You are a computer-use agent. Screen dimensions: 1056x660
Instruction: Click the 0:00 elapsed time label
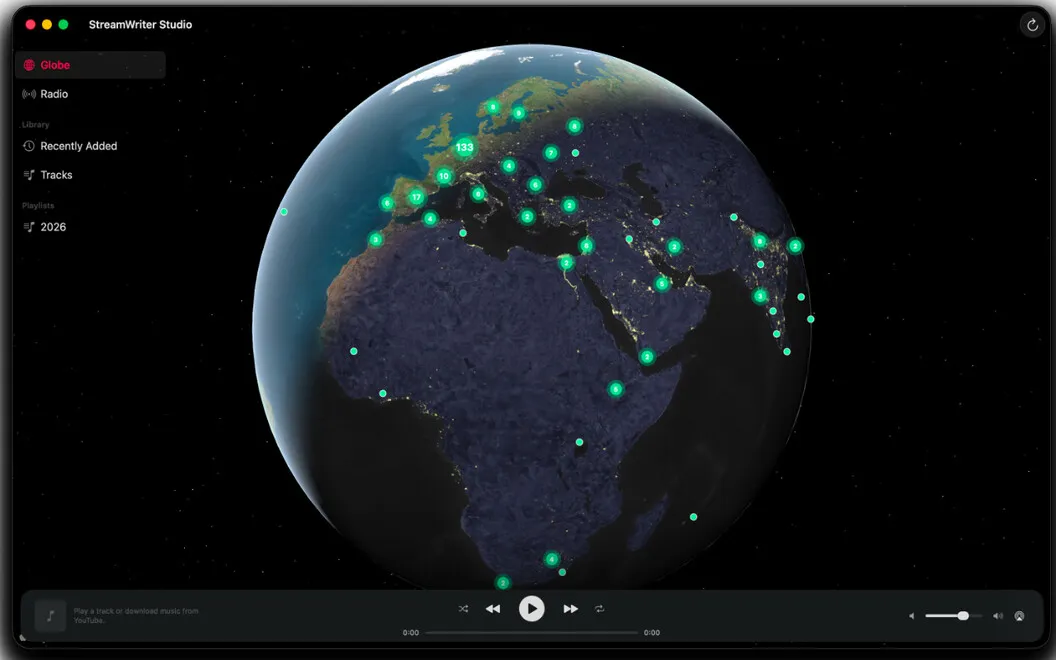pyautogui.click(x=411, y=633)
